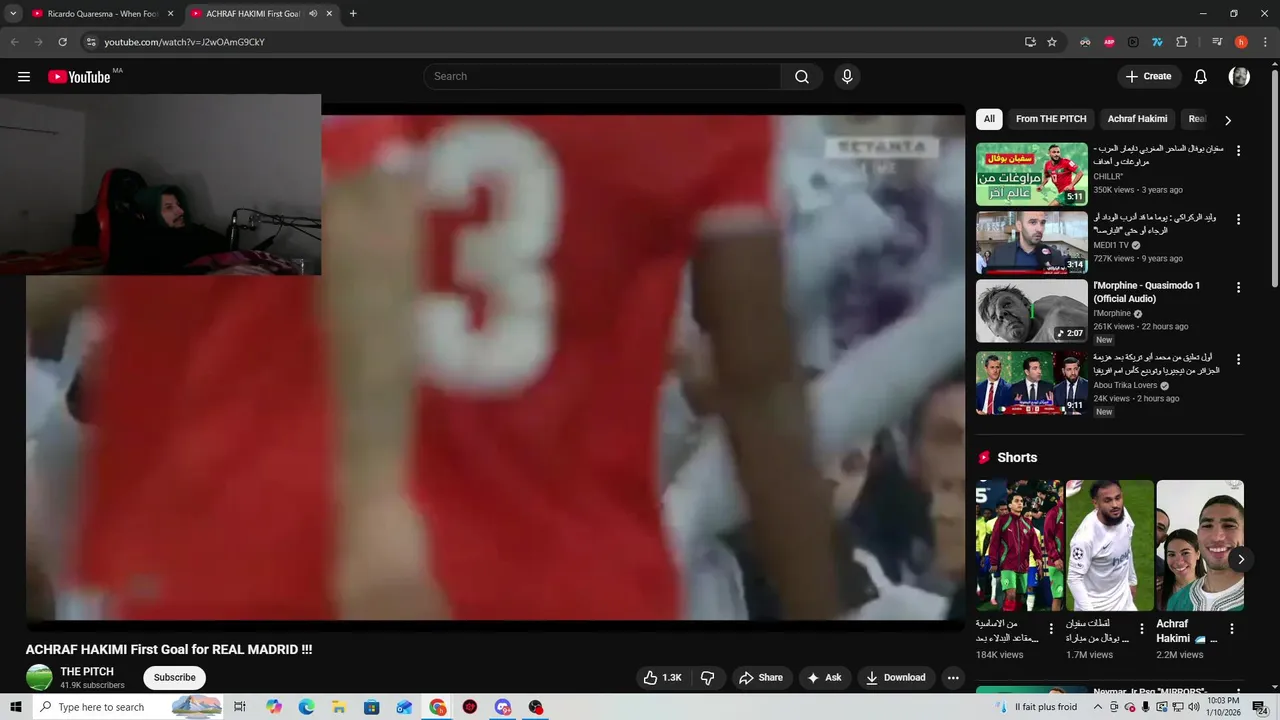This screenshot has width=1280, height=720.
Task: Click the Share button
Action: pyautogui.click(x=761, y=678)
